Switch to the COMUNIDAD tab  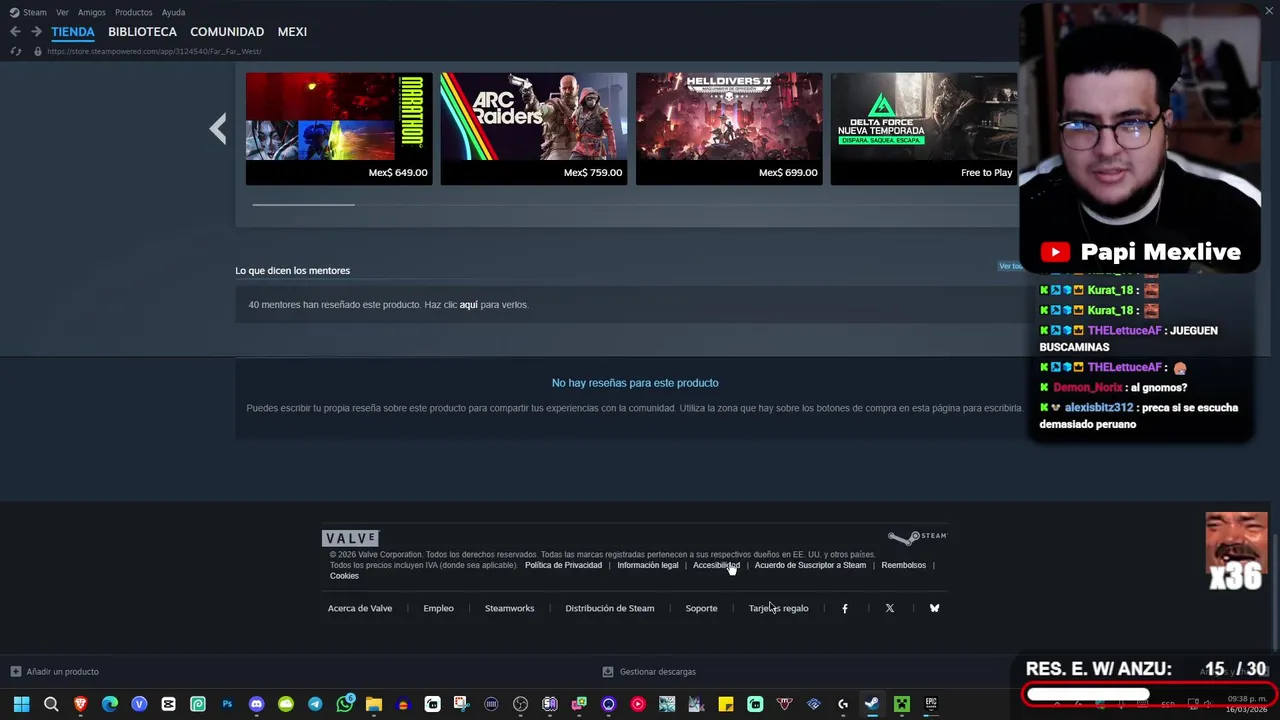[227, 32]
